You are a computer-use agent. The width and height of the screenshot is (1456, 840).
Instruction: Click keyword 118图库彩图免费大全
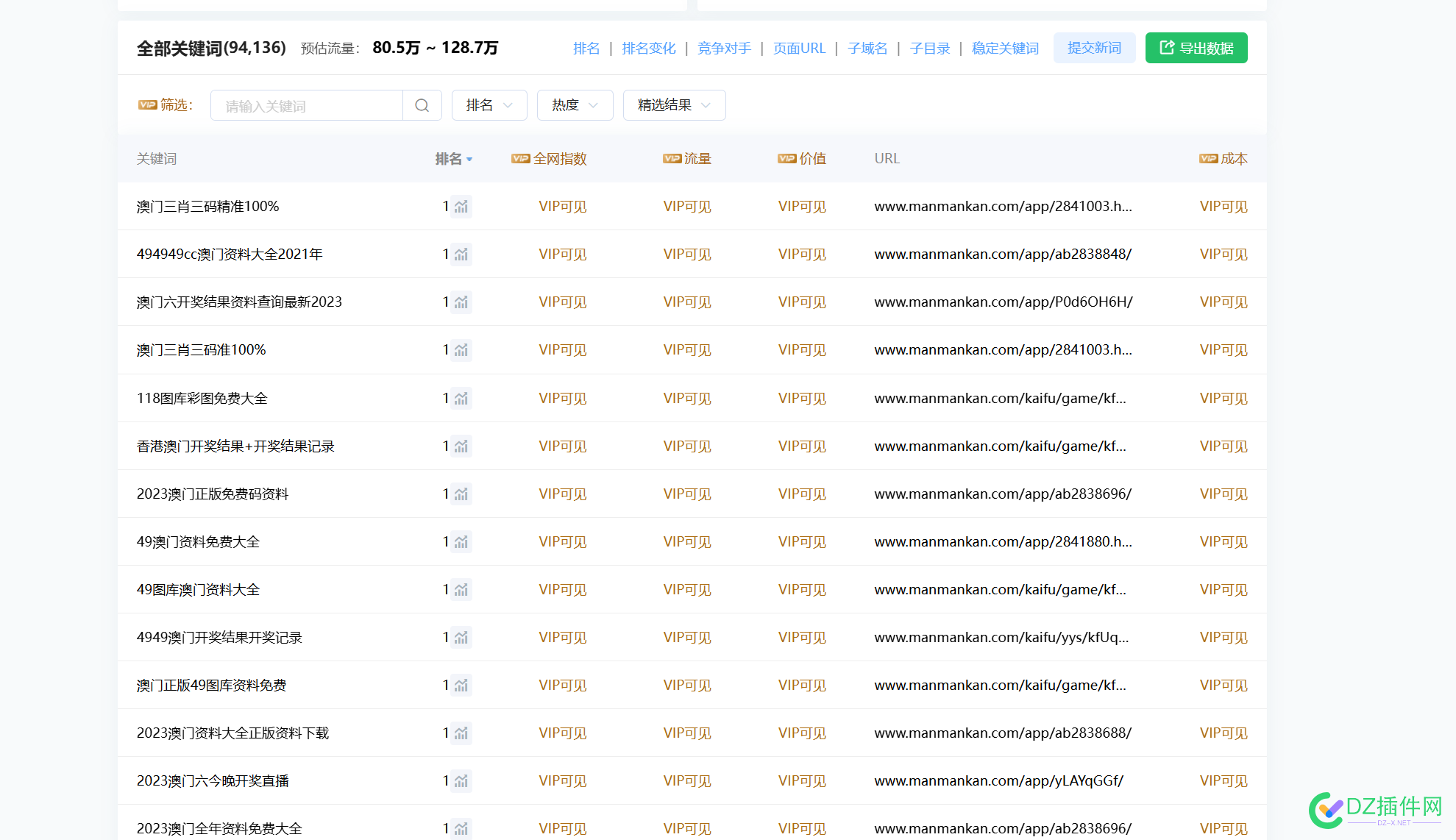(202, 399)
